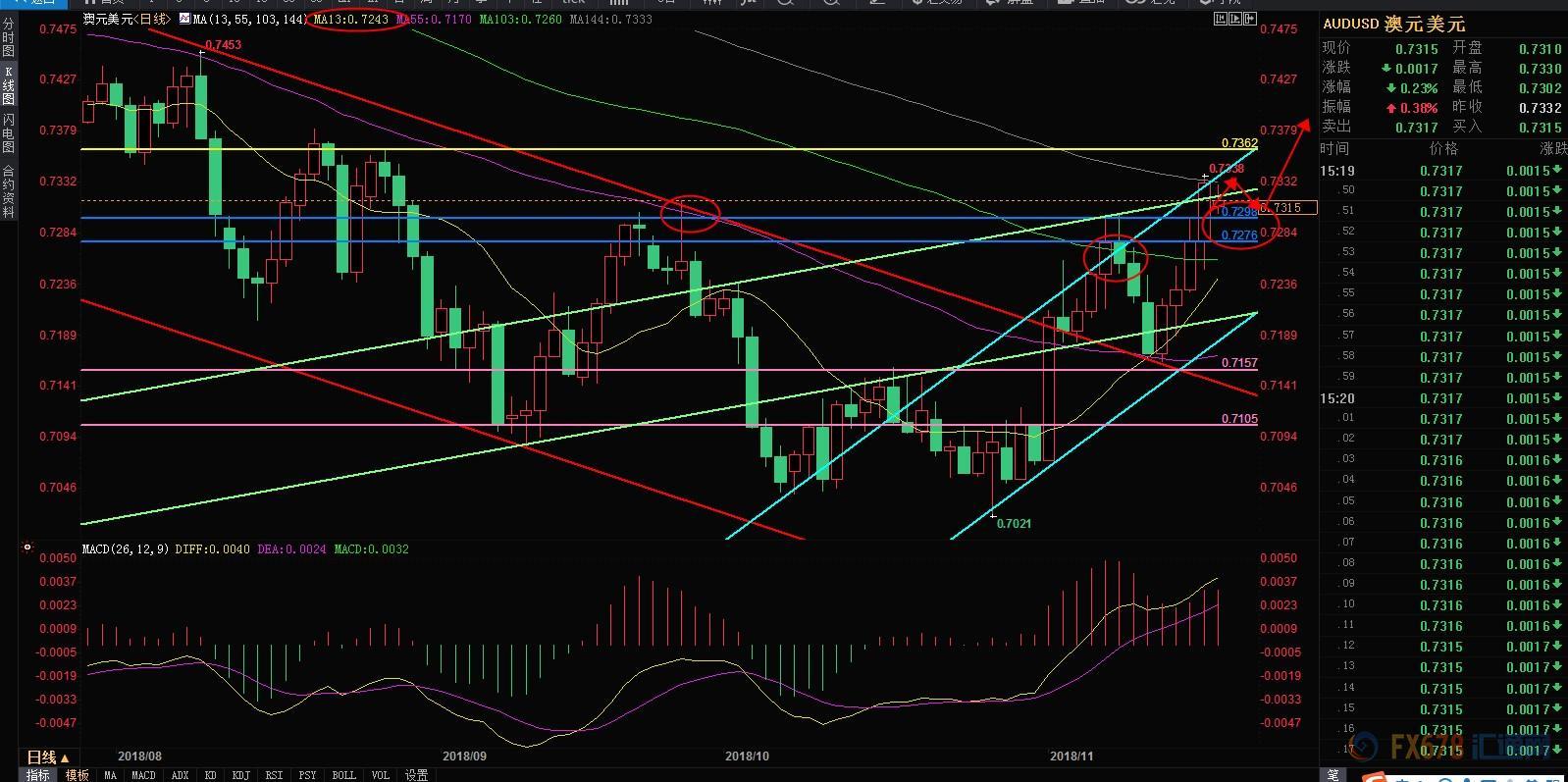Viewport: 1568px width, 782px height.
Task: Apply the PSY indicator
Action: [x=307, y=775]
